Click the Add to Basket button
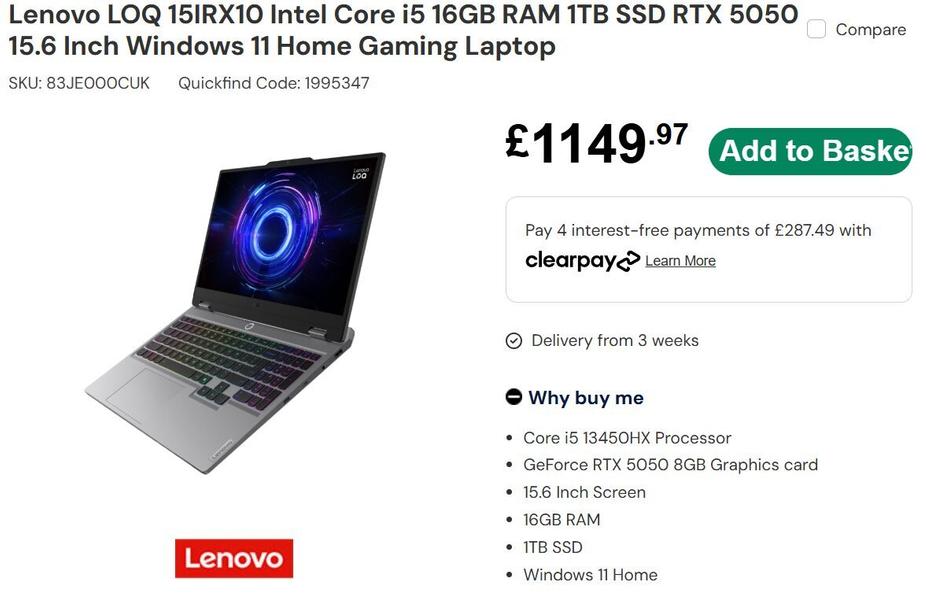The image size is (945, 600). [810, 151]
